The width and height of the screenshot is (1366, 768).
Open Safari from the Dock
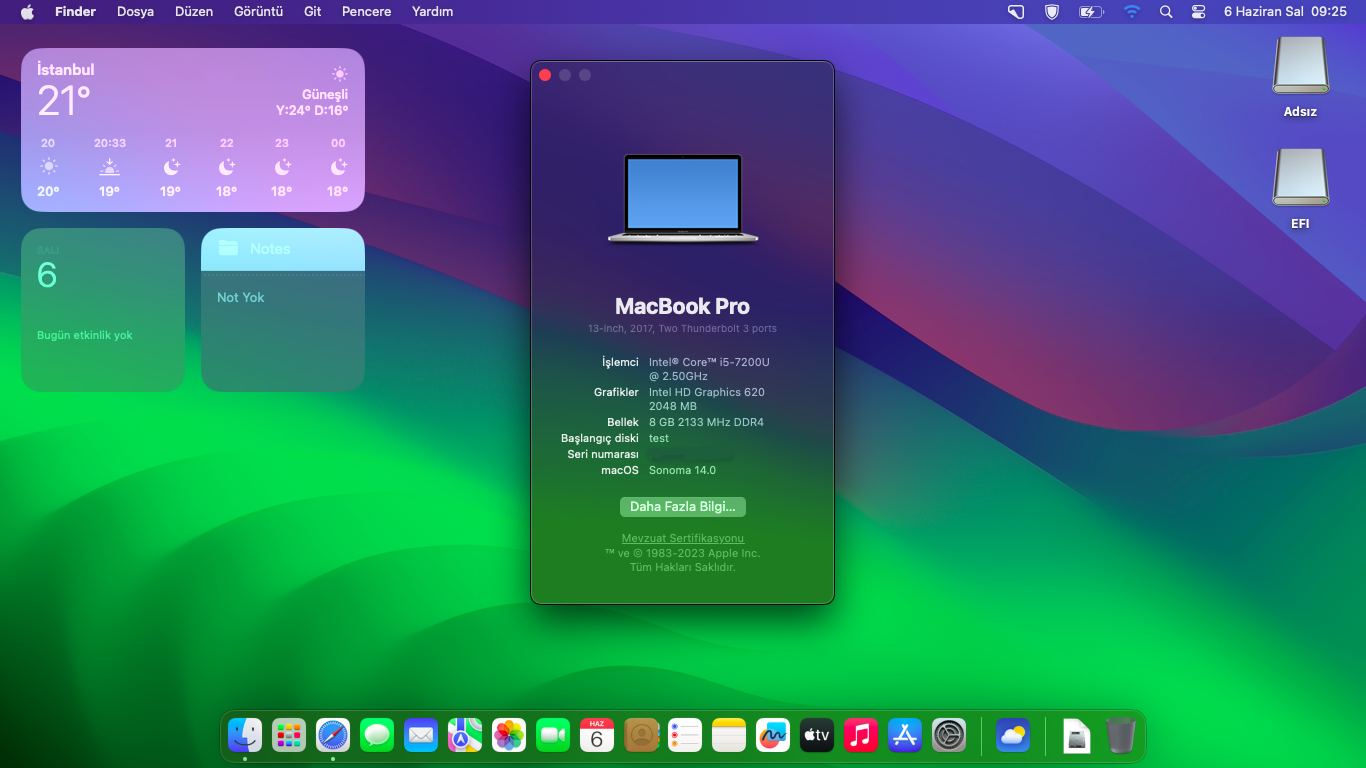[x=333, y=736]
